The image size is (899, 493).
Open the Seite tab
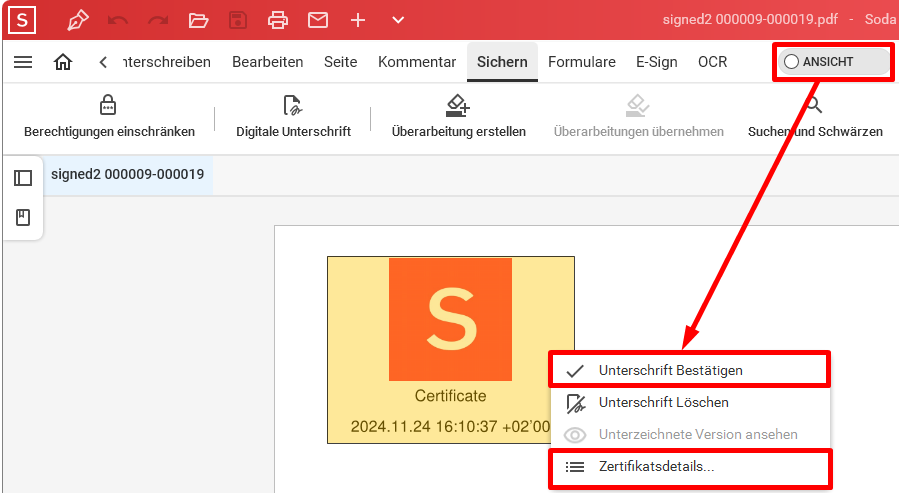[x=341, y=62]
